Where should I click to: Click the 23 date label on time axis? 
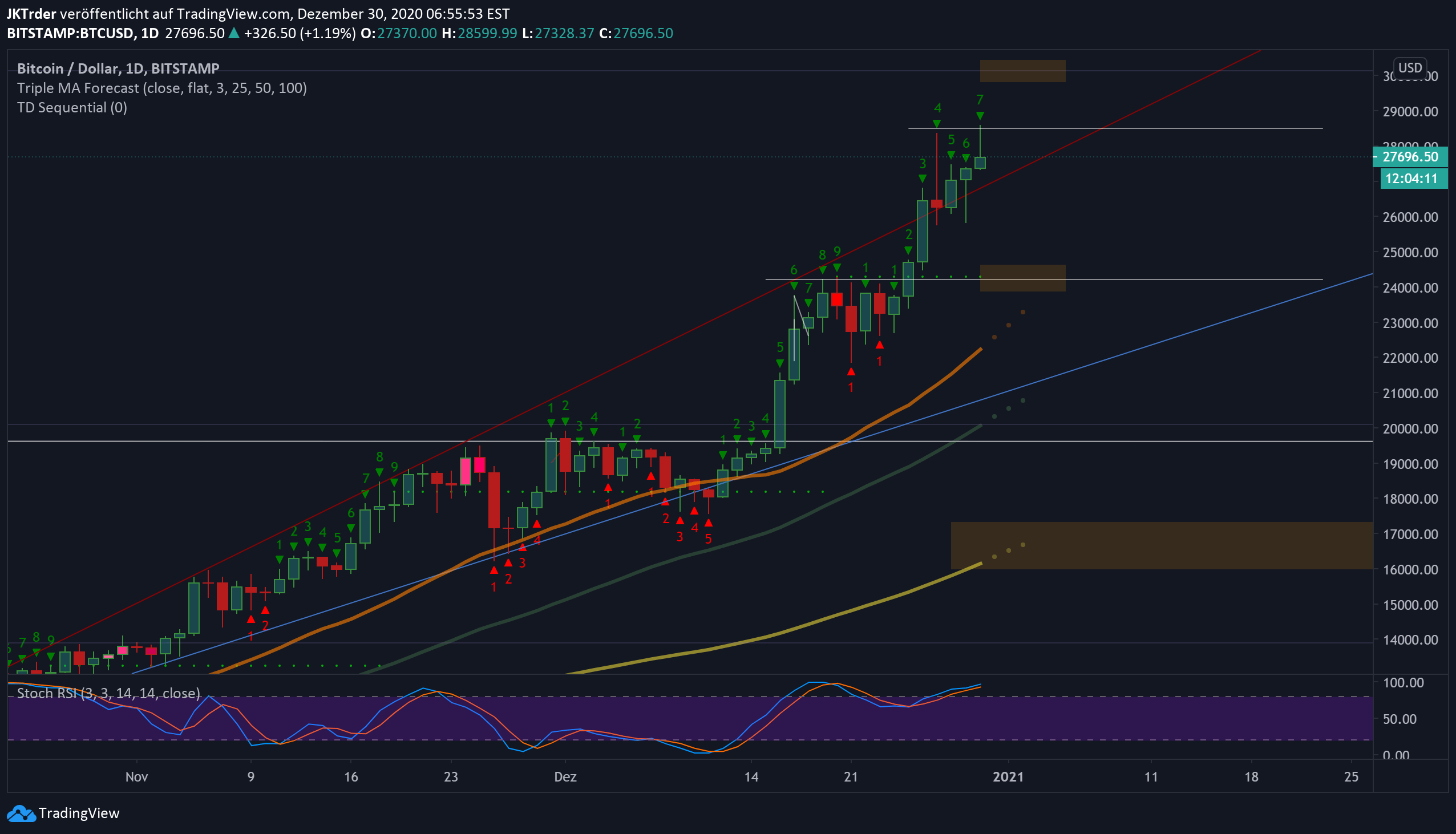[x=451, y=778]
